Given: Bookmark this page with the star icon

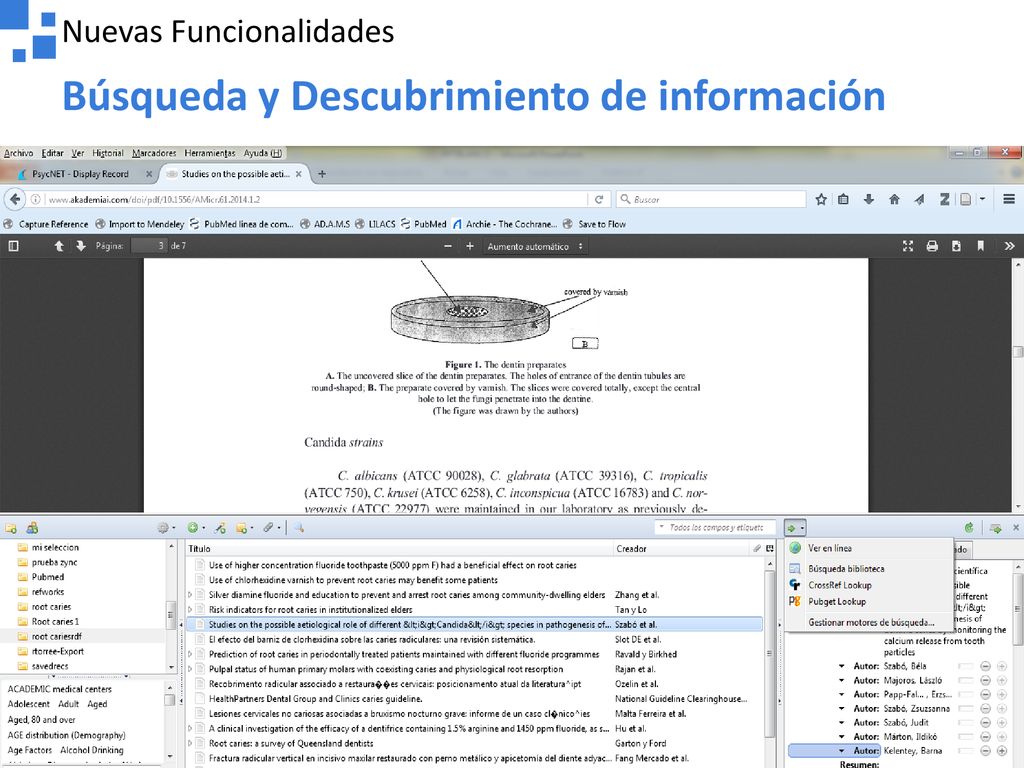Looking at the screenshot, I should click(x=821, y=199).
